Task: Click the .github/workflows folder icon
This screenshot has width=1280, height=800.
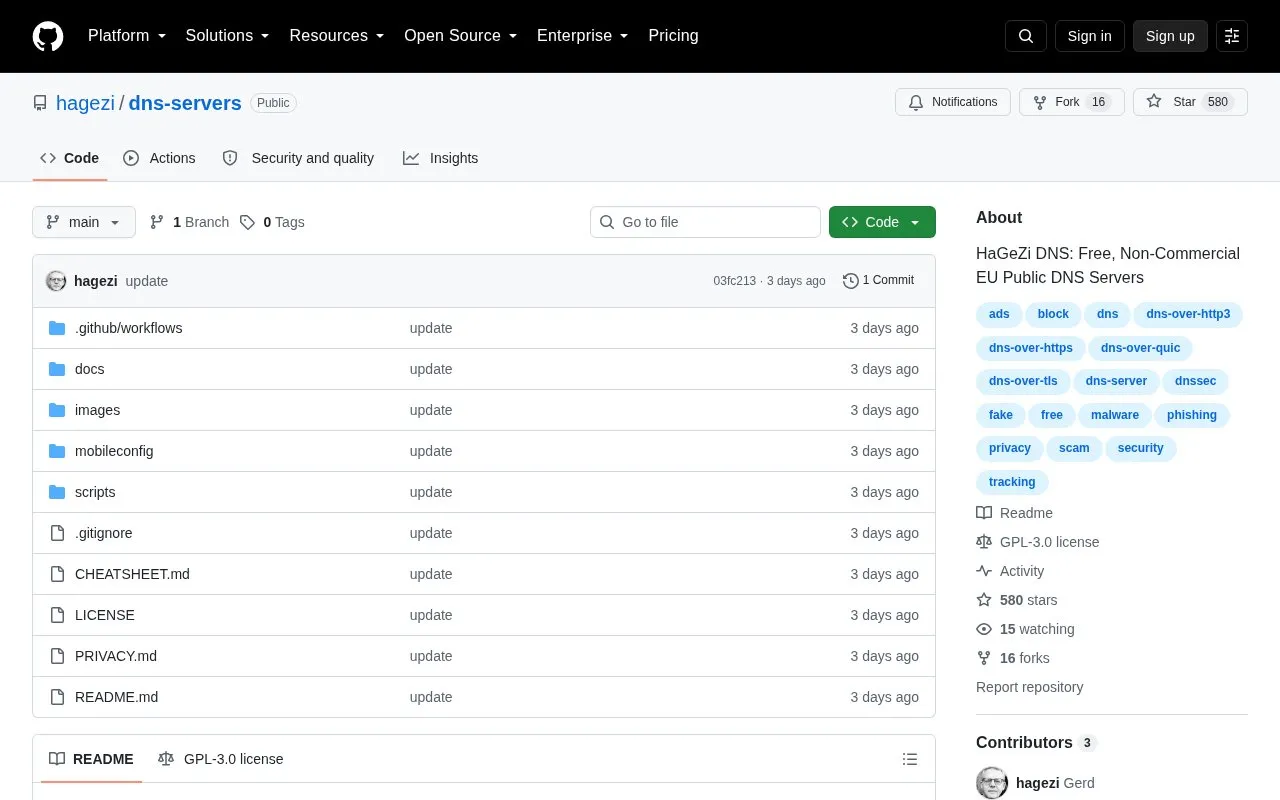Action: (x=57, y=328)
